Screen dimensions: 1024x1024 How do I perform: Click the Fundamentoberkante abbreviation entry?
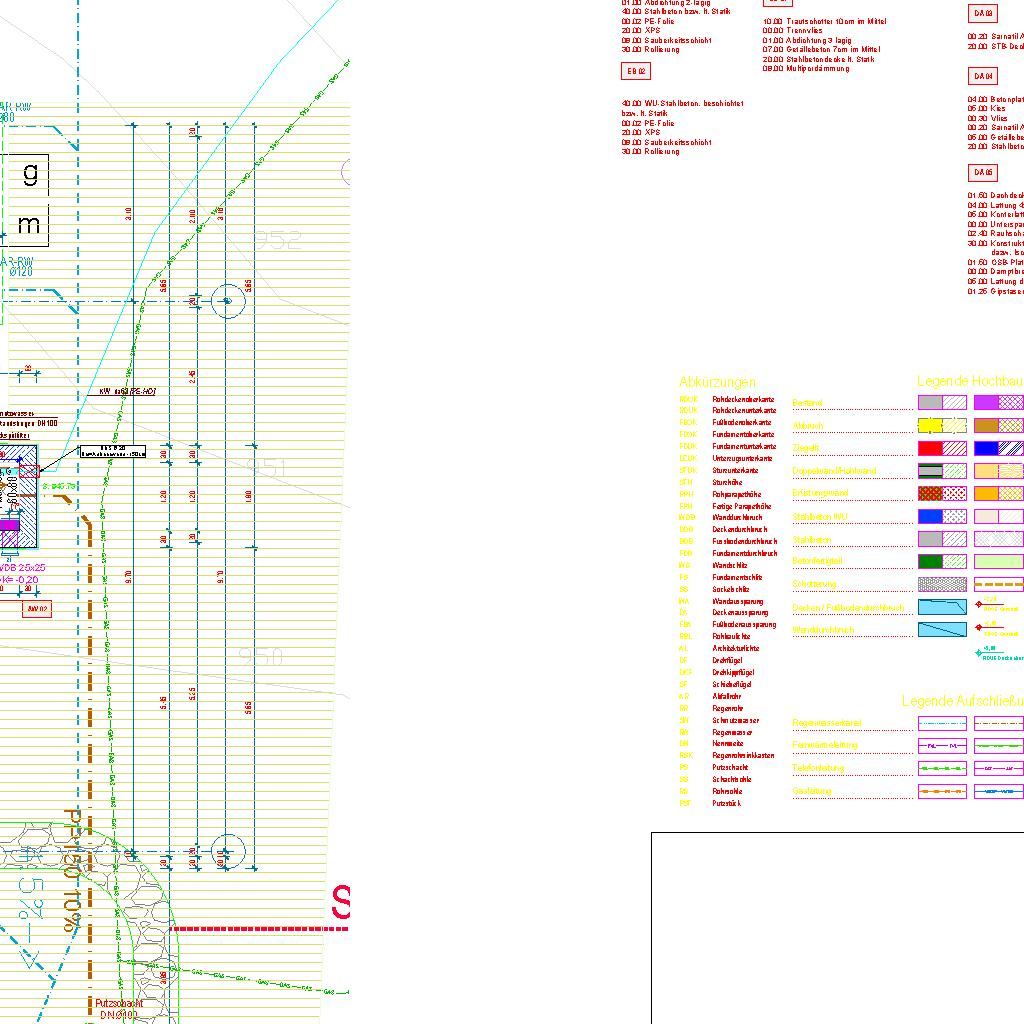click(x=743, y=434)
